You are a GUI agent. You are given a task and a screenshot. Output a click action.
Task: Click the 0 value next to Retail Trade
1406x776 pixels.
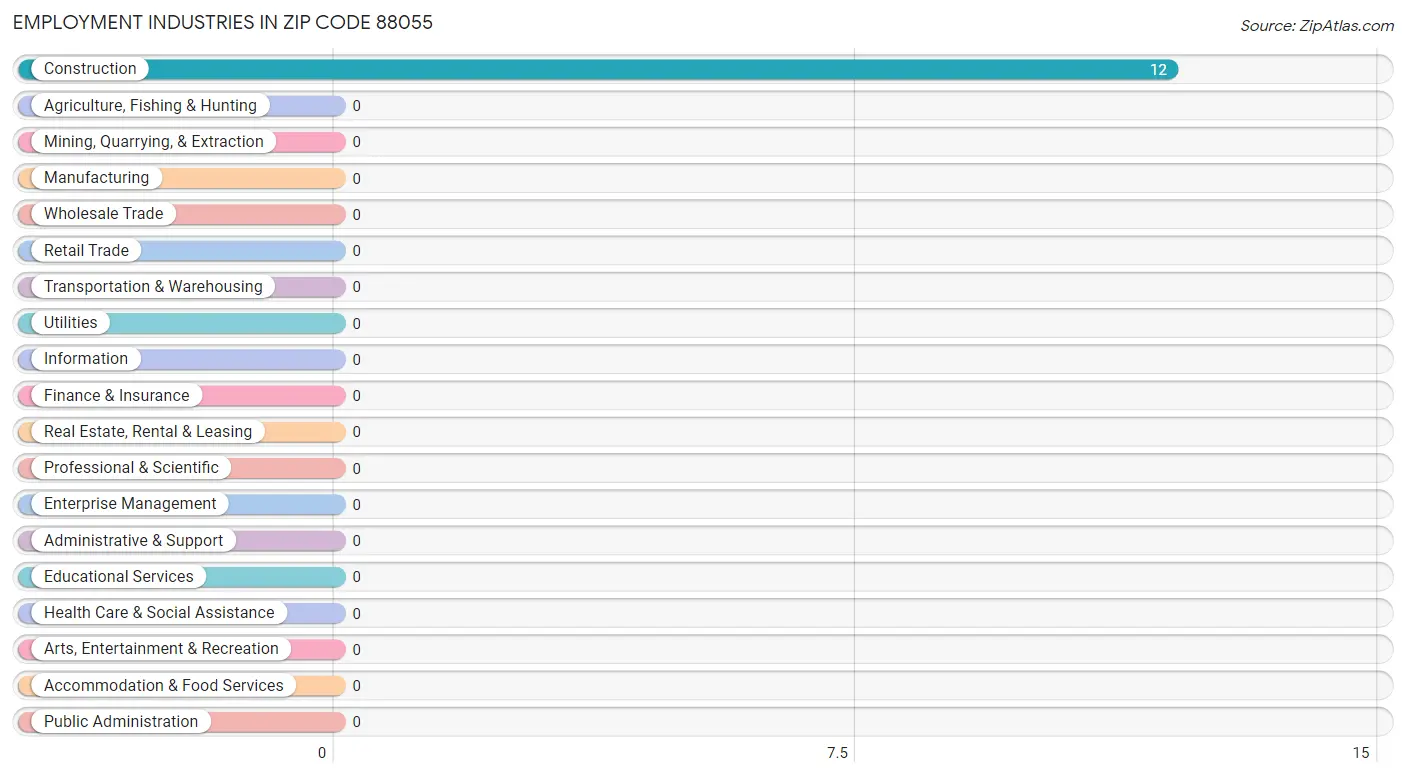point(356,251)
